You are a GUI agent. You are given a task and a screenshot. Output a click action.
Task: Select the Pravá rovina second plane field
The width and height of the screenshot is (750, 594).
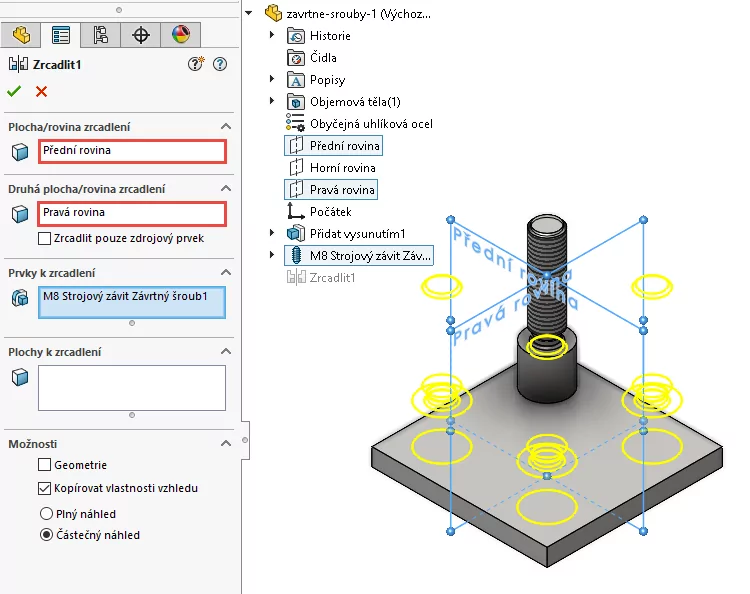(x=132, y=213)
